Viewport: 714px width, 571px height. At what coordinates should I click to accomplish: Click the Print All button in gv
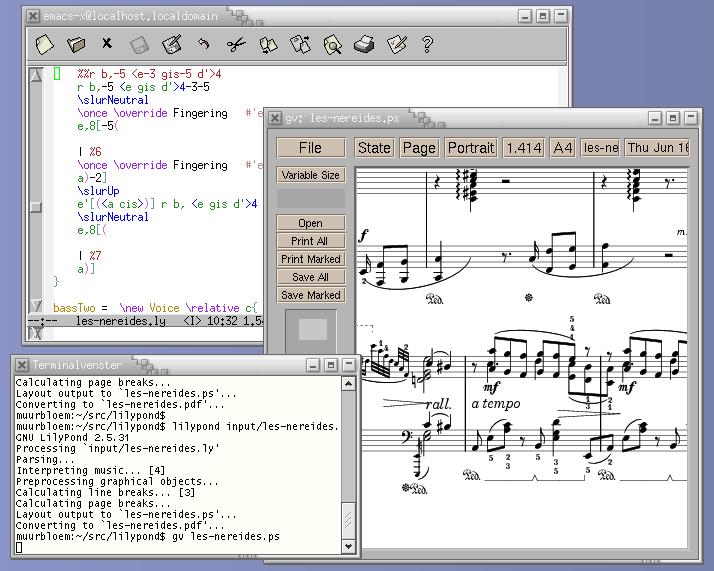click(311, 241)
